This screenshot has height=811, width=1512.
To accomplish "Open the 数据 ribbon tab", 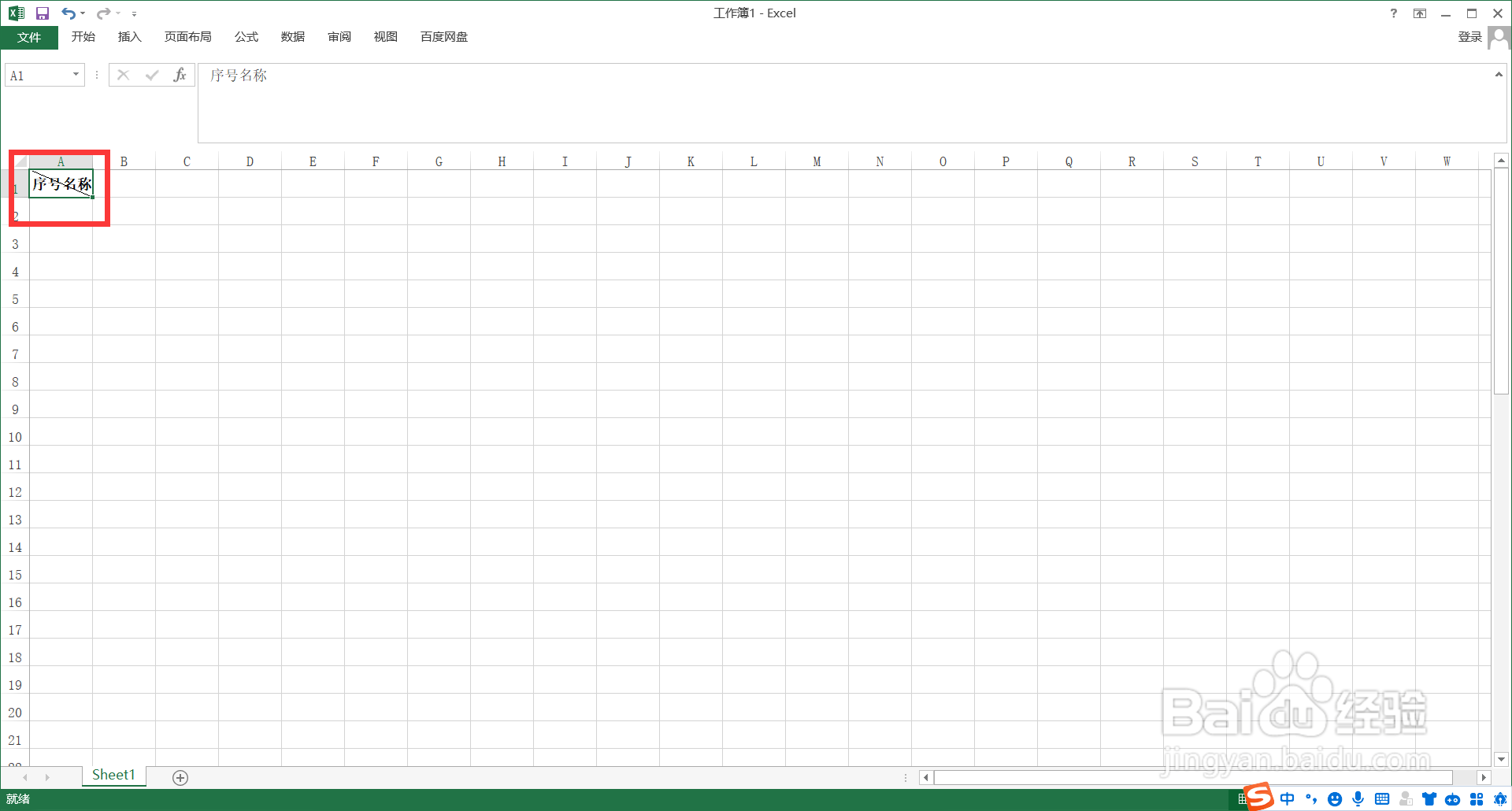I will pyautogui.click(x=293, y=37).
